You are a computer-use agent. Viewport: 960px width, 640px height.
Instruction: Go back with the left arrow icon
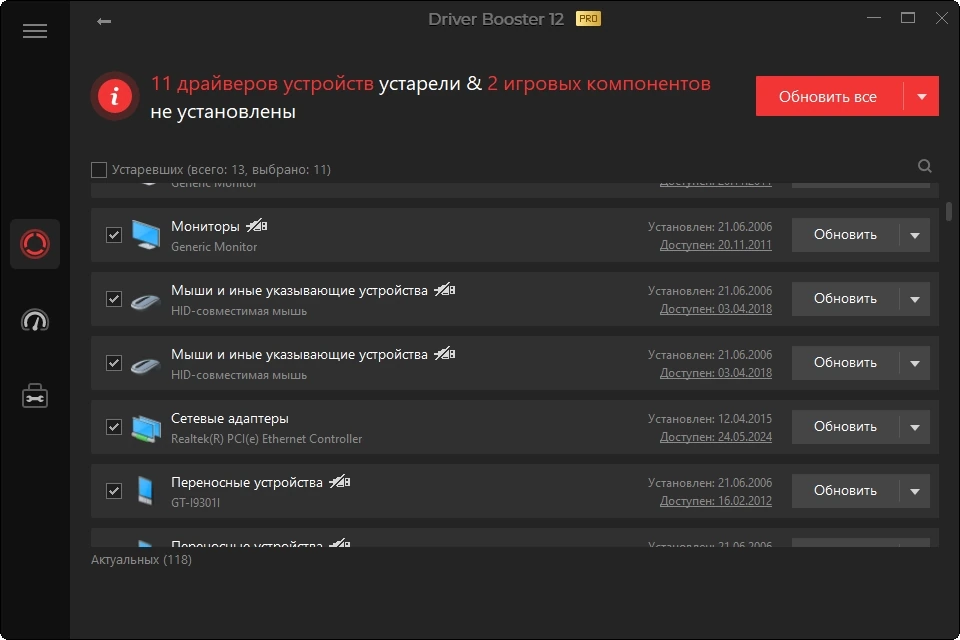(x=103, y=21)
